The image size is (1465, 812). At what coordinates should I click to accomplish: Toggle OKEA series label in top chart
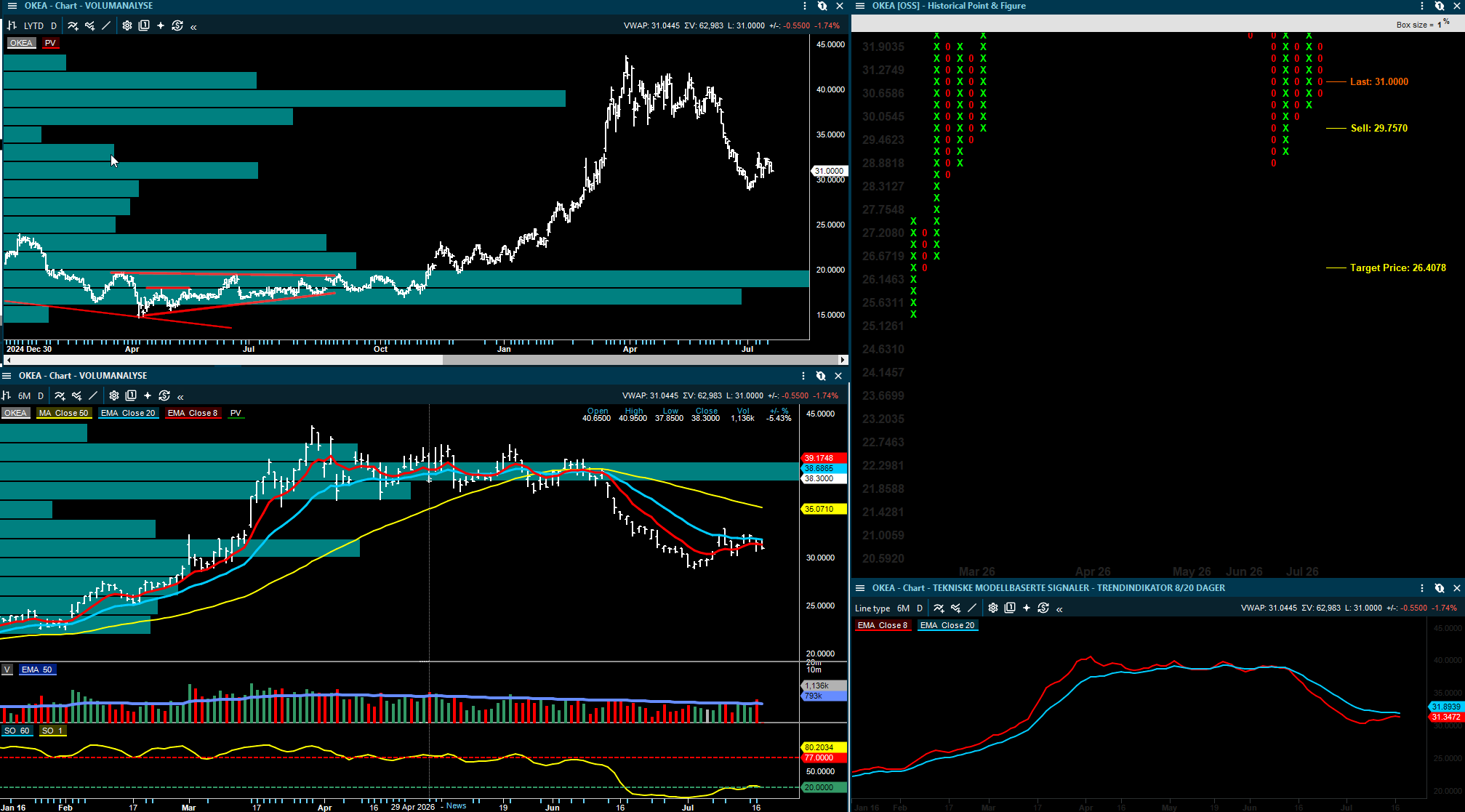21,43
